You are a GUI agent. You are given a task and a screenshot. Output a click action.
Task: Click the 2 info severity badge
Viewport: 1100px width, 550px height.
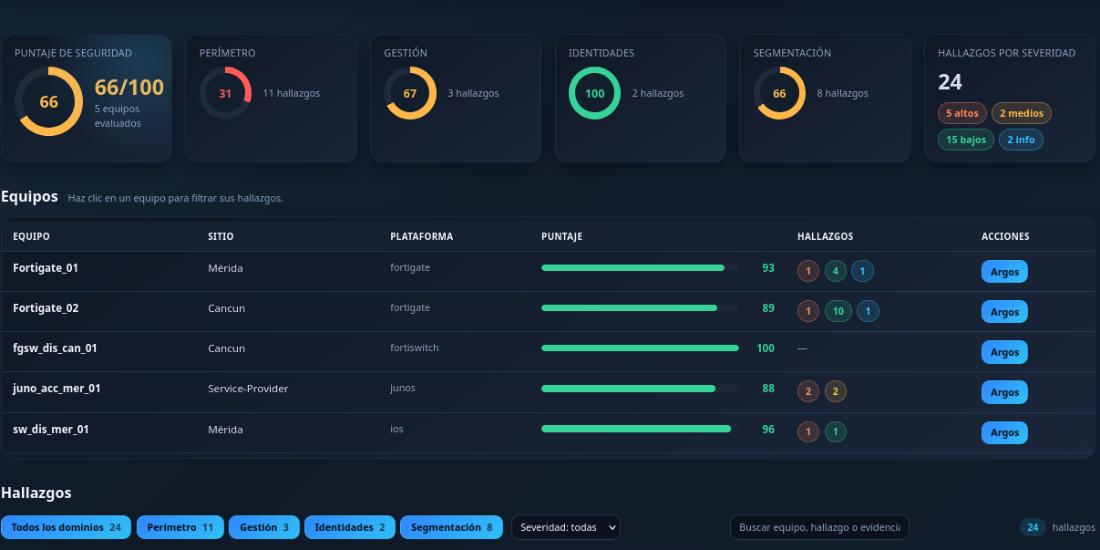(1021, 140)
